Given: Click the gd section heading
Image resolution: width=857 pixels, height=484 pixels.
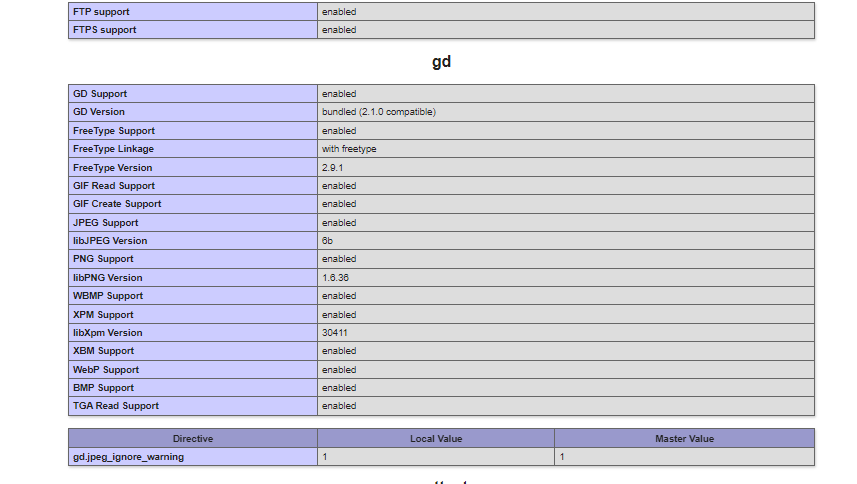Looking at the screenshot, I should (442, 61).
